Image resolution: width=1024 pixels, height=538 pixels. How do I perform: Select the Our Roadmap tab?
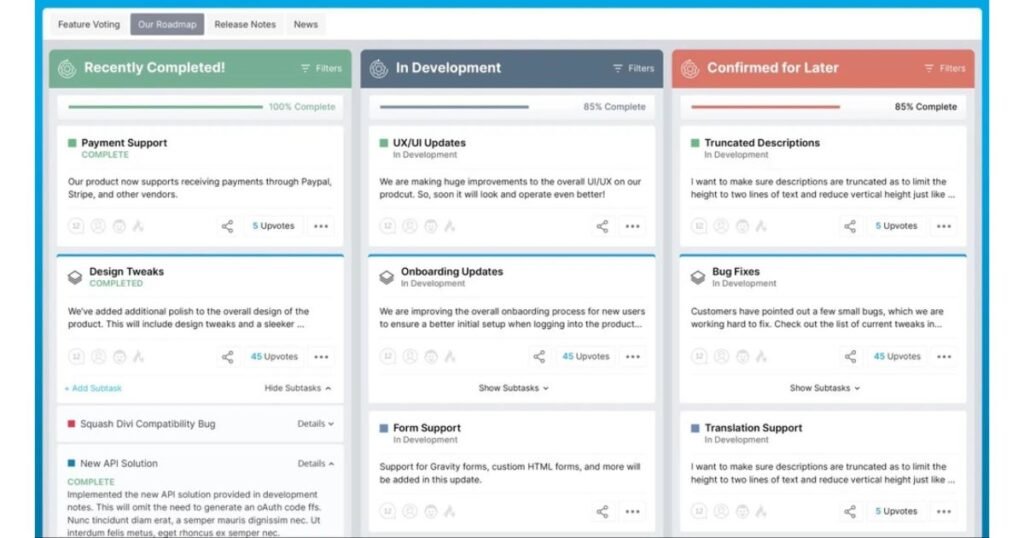[167, 24]
